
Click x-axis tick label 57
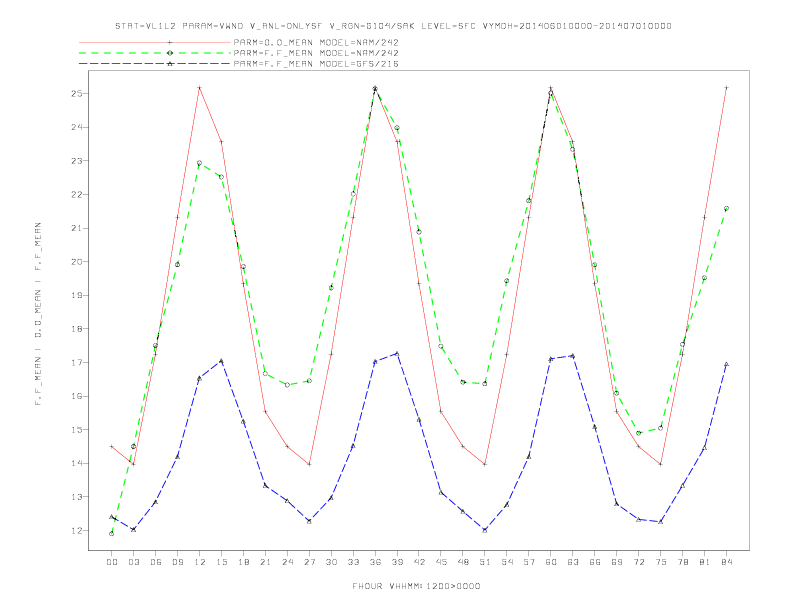[529, 562]
